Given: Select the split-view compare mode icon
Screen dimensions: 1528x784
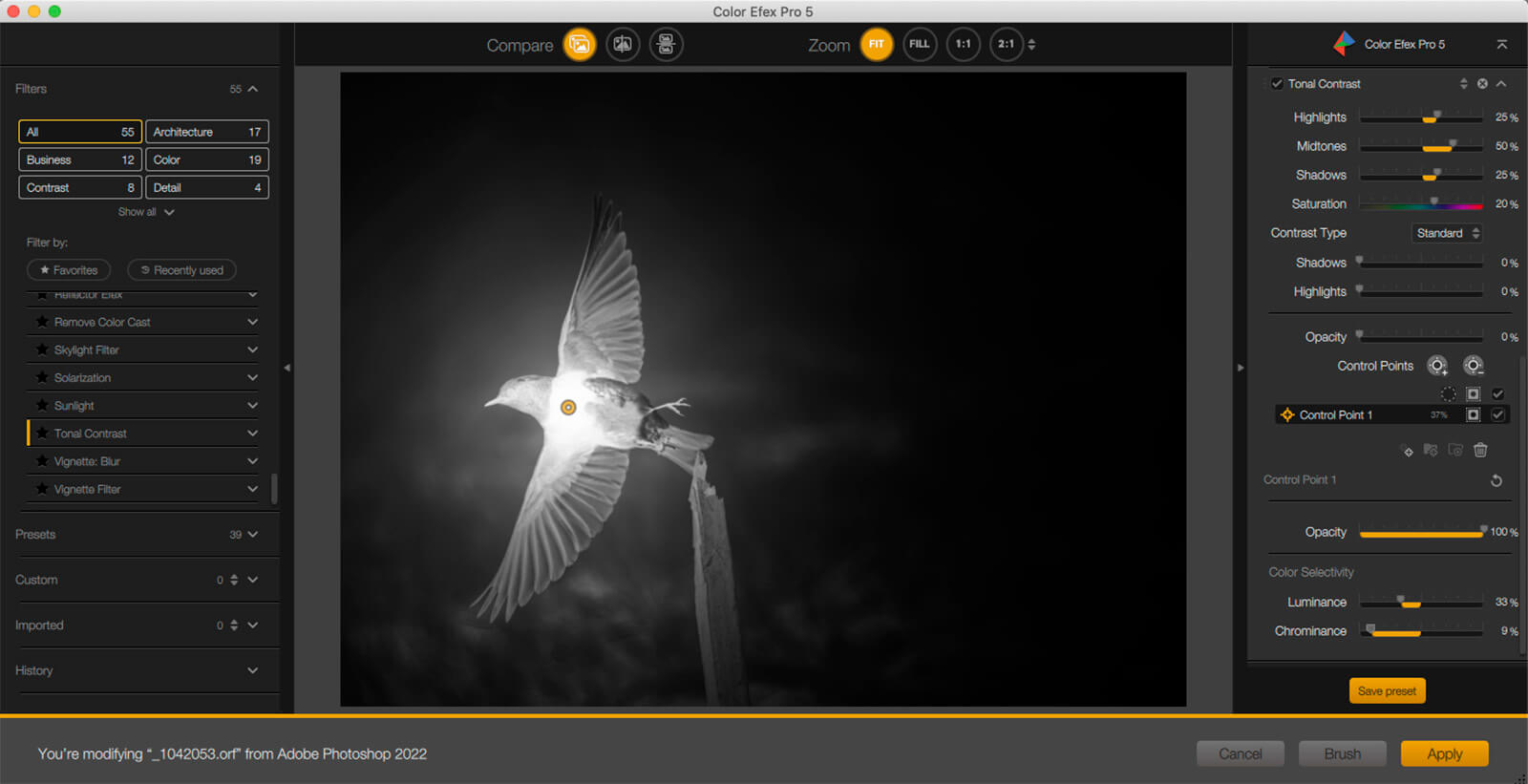Looking at the screenshot, I should [x=623, y=45].
